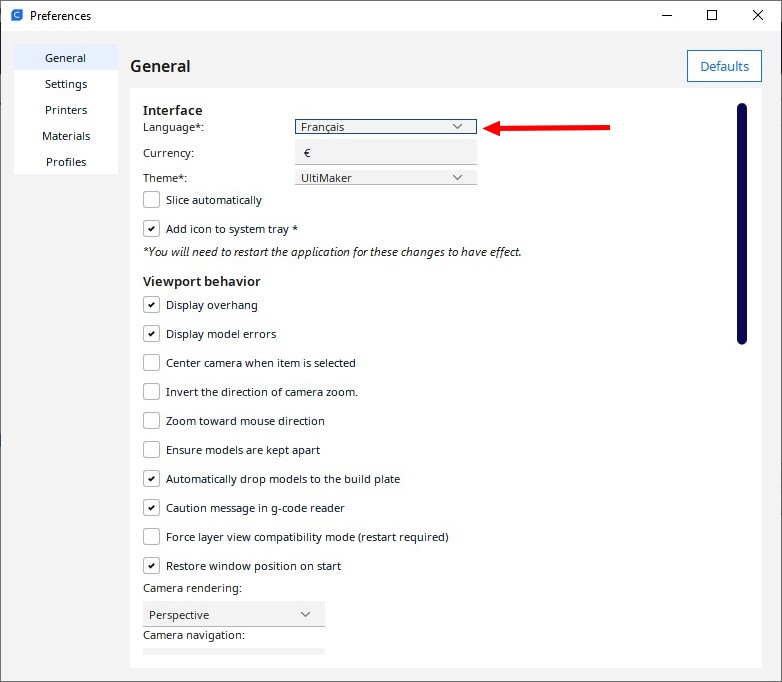Go to the Profiles preferences page
The width and height of the screenshot is (782, 682).
click(x=66, y=162)
